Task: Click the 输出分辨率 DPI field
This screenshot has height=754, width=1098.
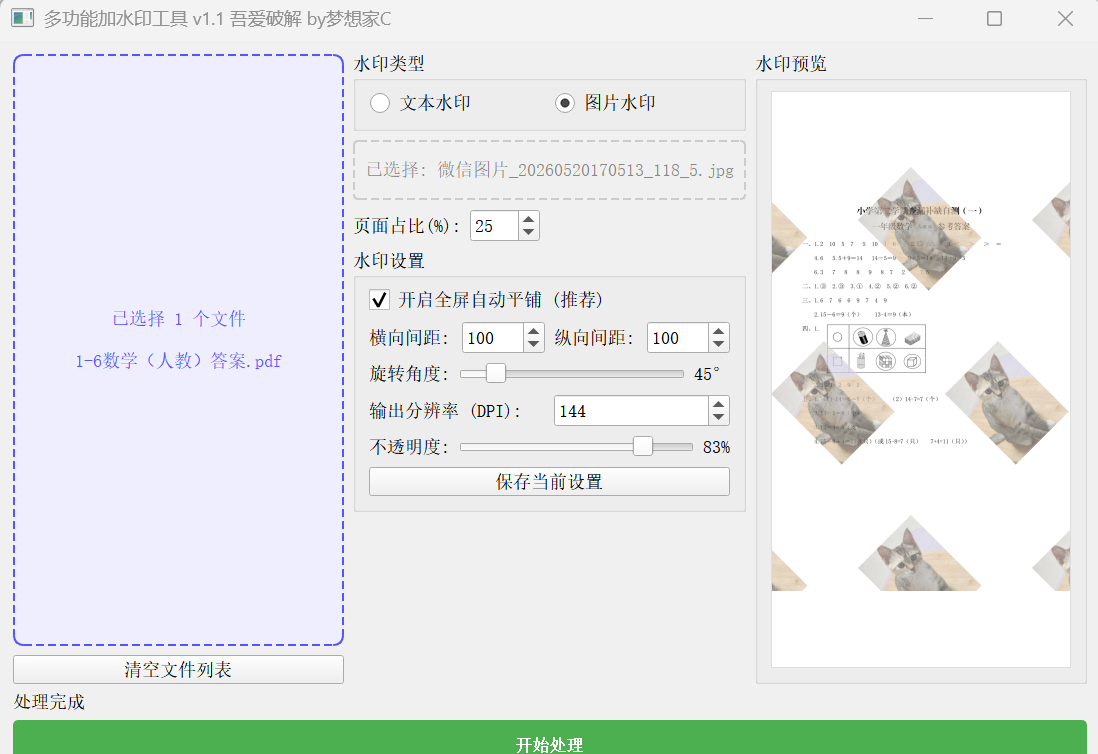Action: click(x=631, y=411)
